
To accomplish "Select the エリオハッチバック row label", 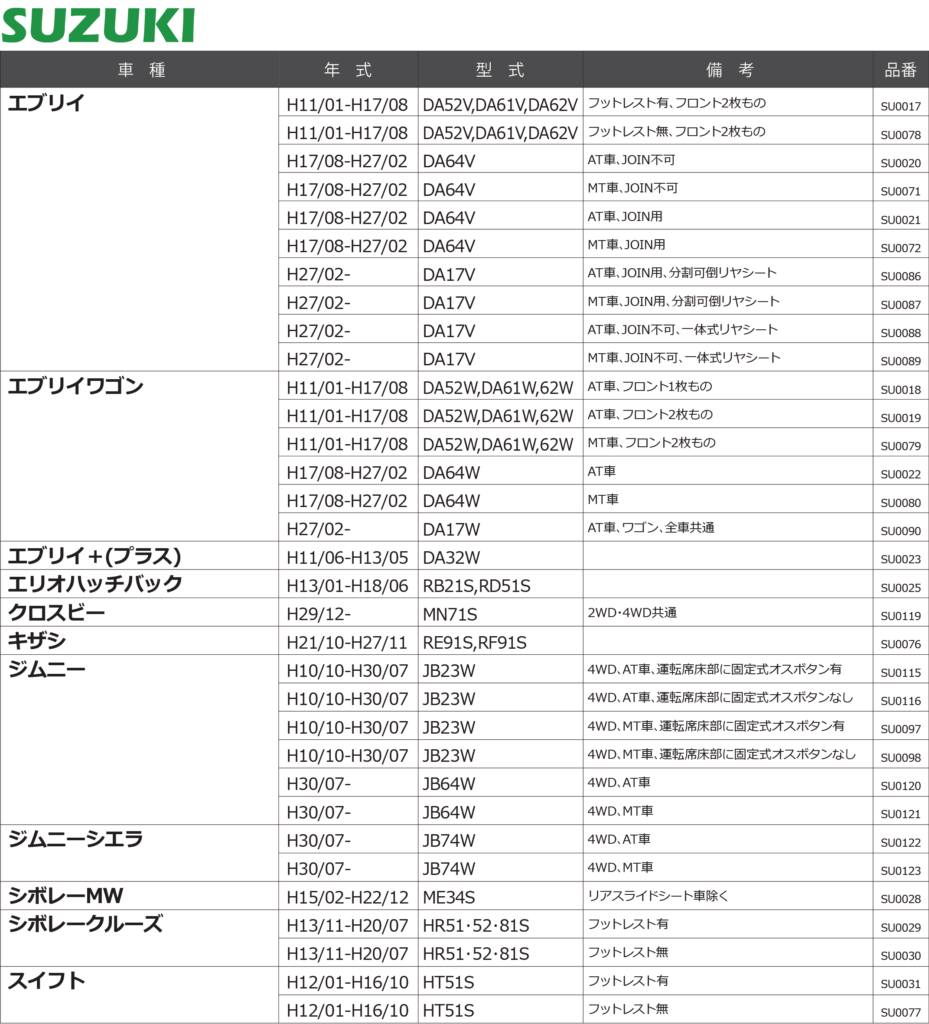I will 95,584.
